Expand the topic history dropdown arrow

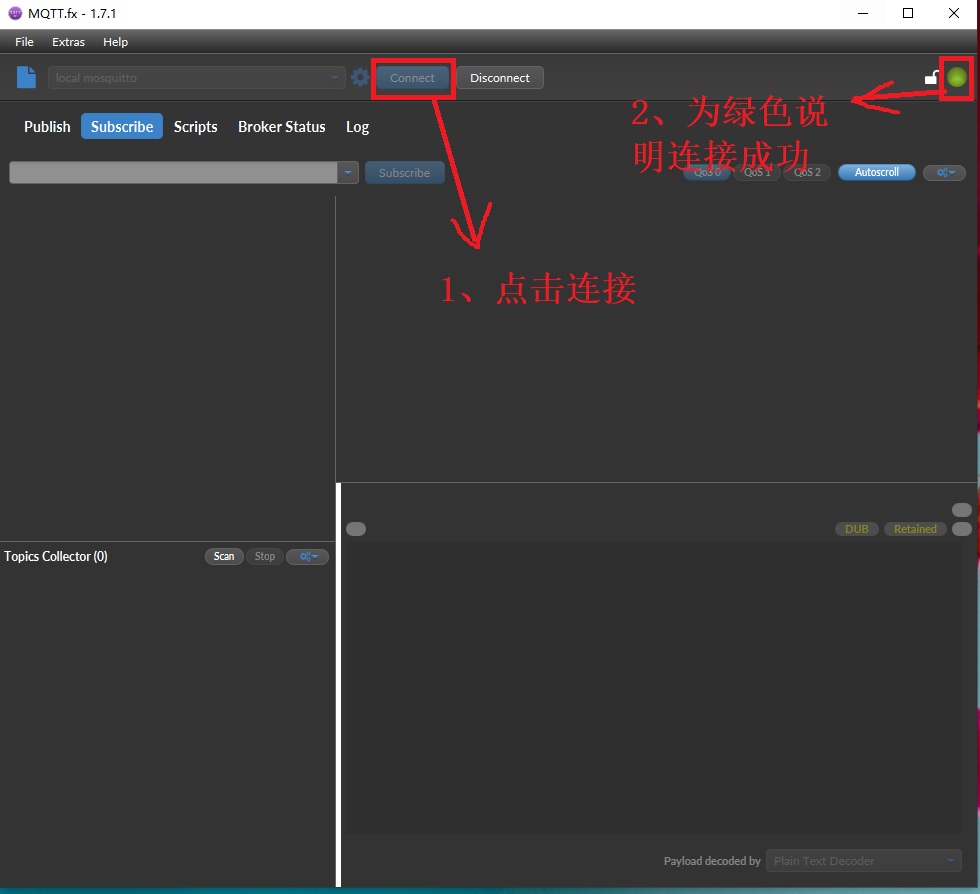348,173
